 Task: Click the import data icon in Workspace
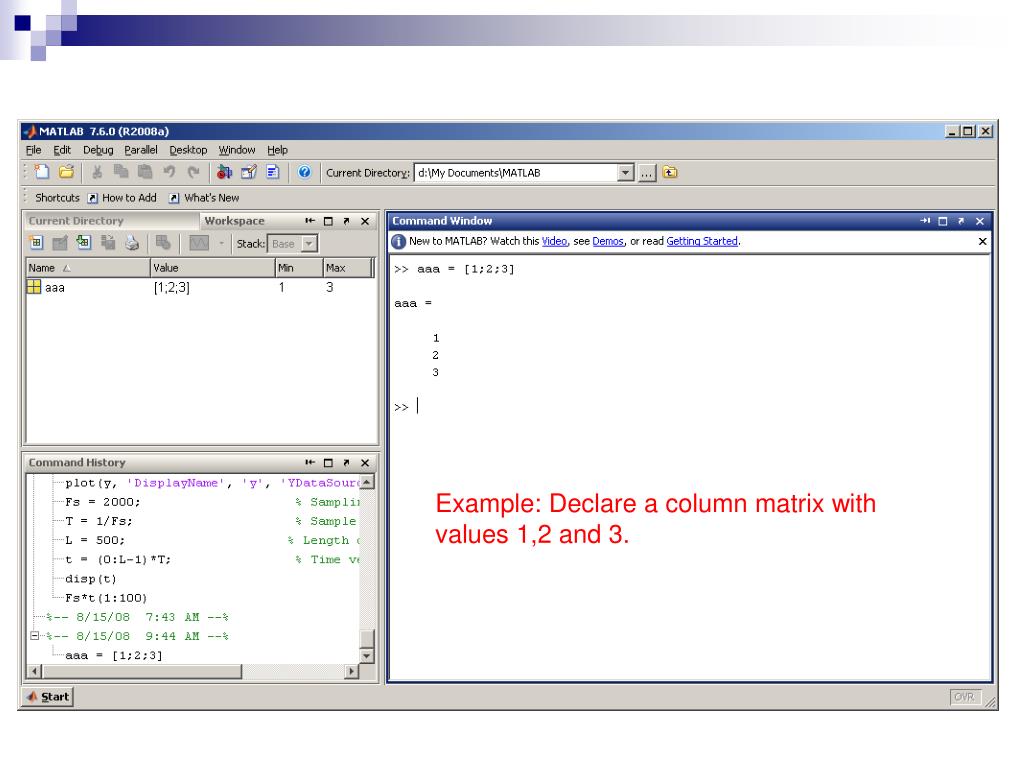coord(84,243)
